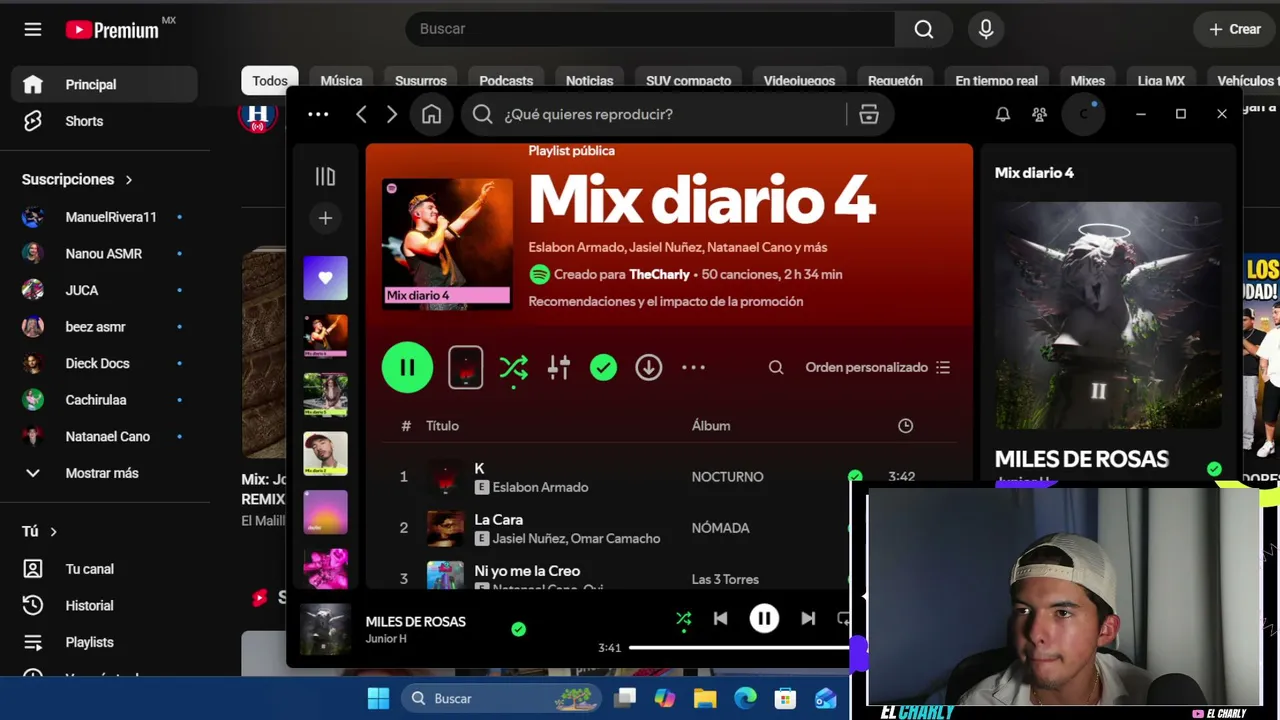This screenshot has width=1280, height=720.
Task: Create a new playlist with the plus icon
Action: [x=325, y=218]
